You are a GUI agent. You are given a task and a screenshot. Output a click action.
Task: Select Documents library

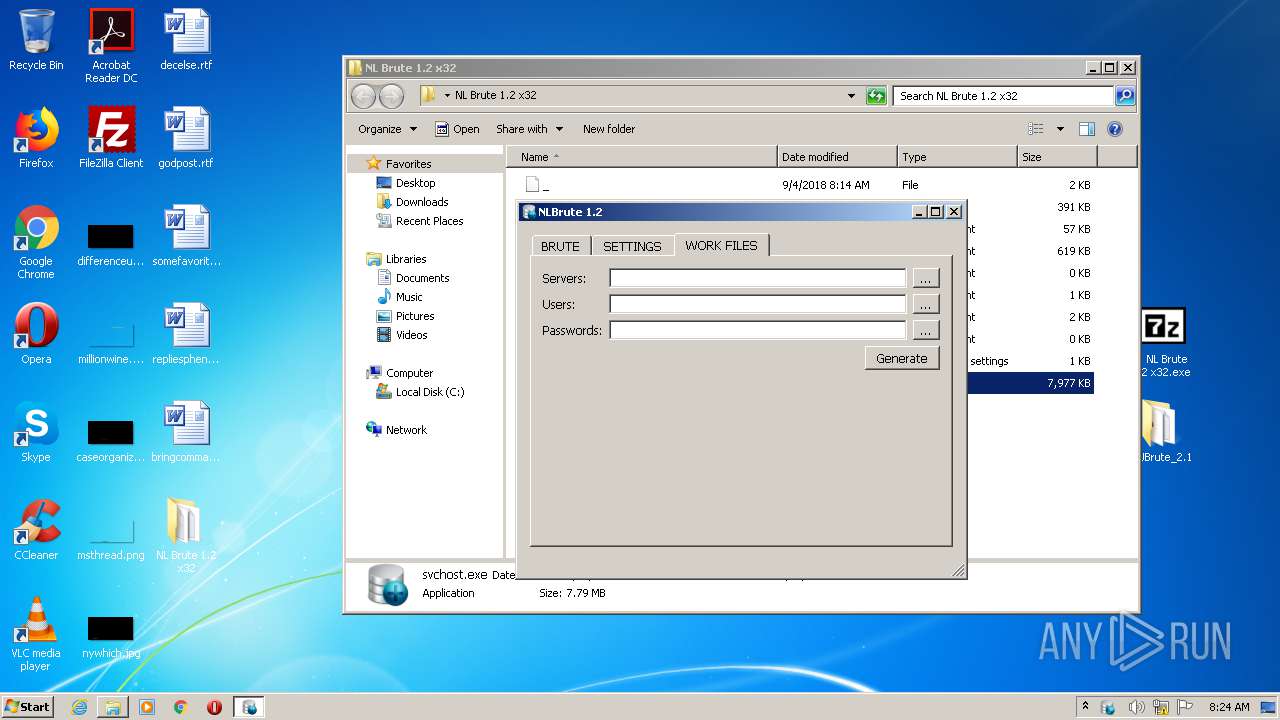point(422,278)
